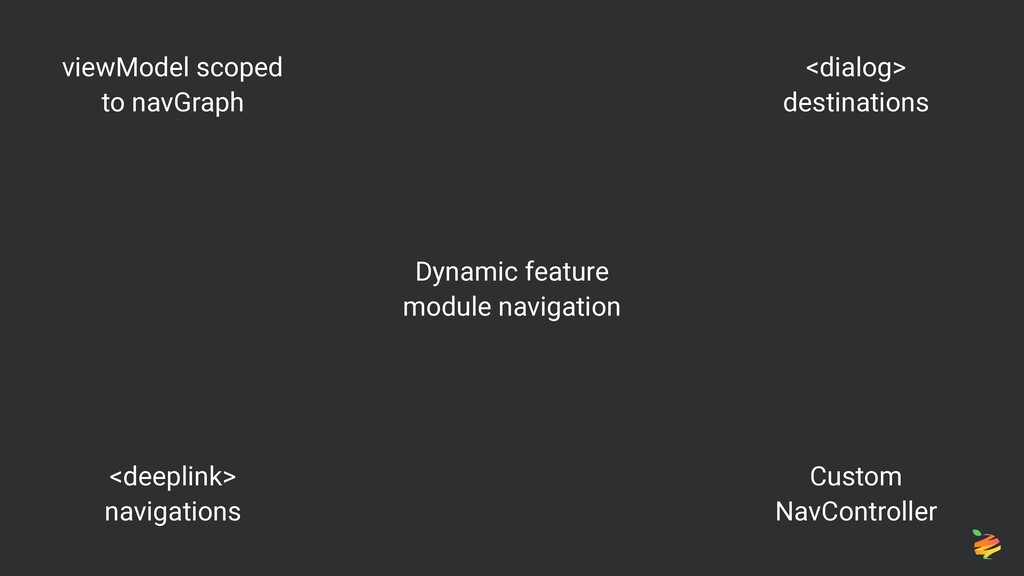
Task: Select the "<deeplink>" tag text
Action: pos(172,477)
